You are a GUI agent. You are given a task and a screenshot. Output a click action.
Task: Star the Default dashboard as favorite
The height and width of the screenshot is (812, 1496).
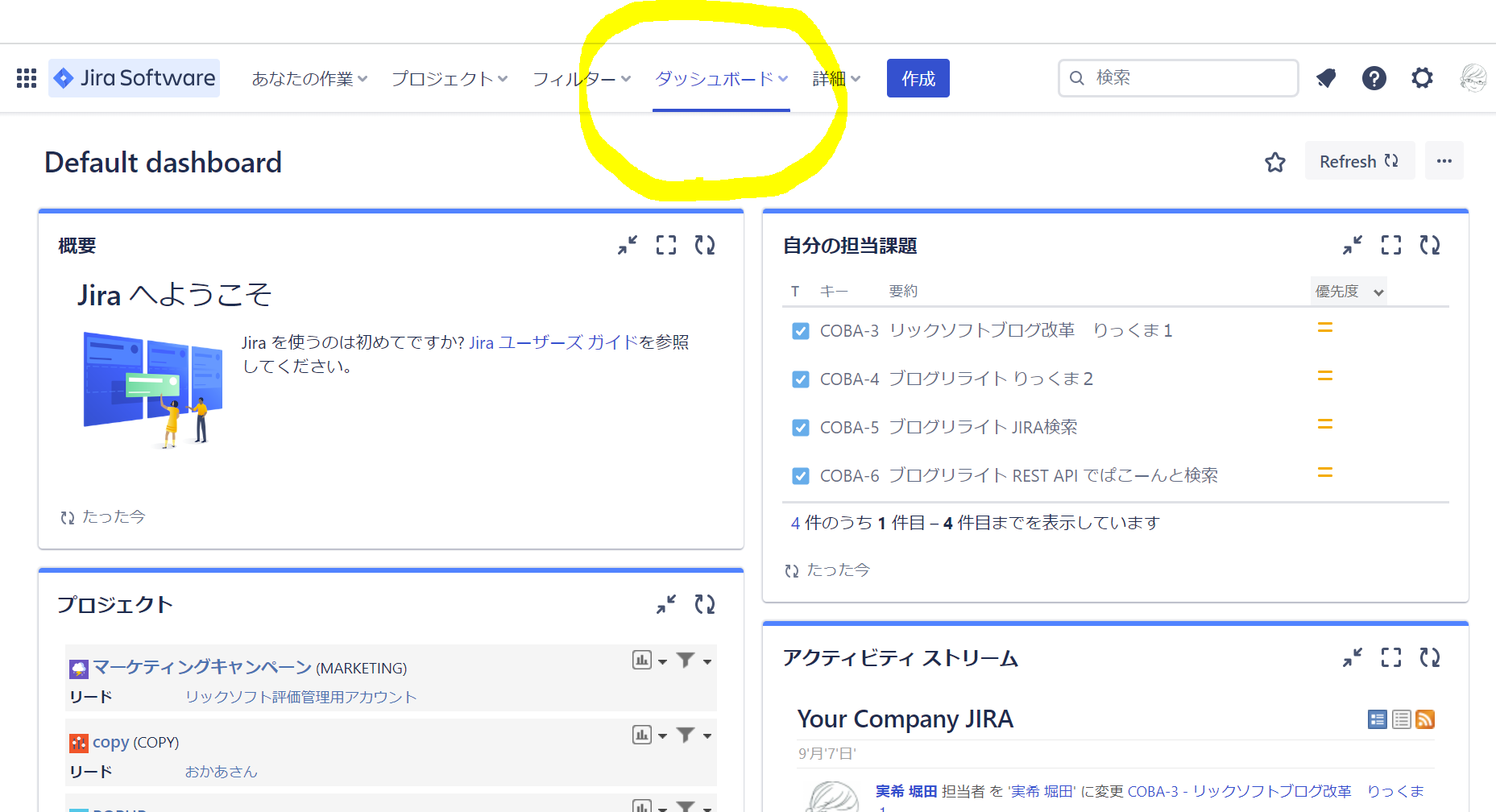click(x=1275, y=162)
